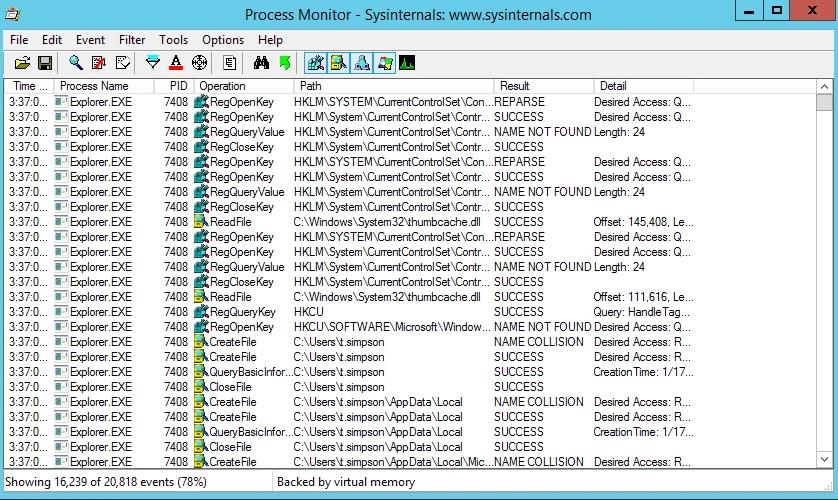Open the Help menu
Screen dimensions: 838x500
point(270,40)
